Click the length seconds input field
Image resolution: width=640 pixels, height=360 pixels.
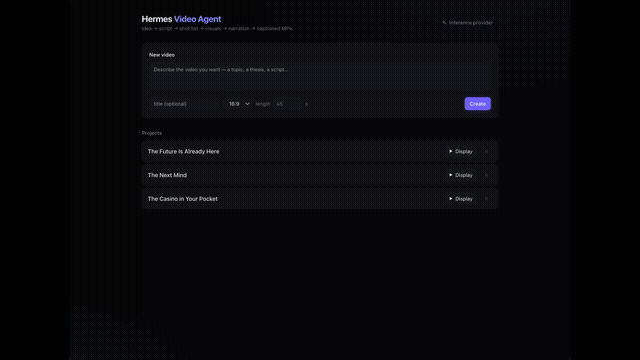[x=287, y=104]
